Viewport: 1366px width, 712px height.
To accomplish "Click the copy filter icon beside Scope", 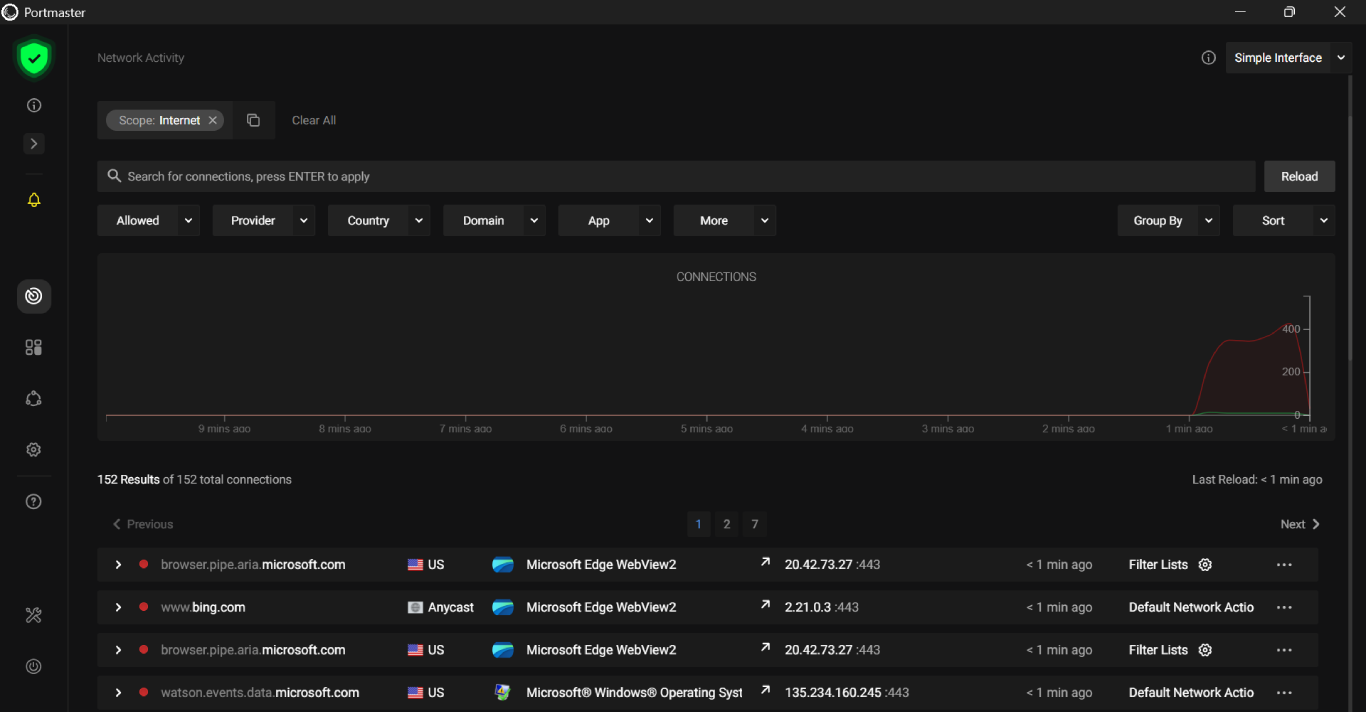I will [x=253, y=120].
